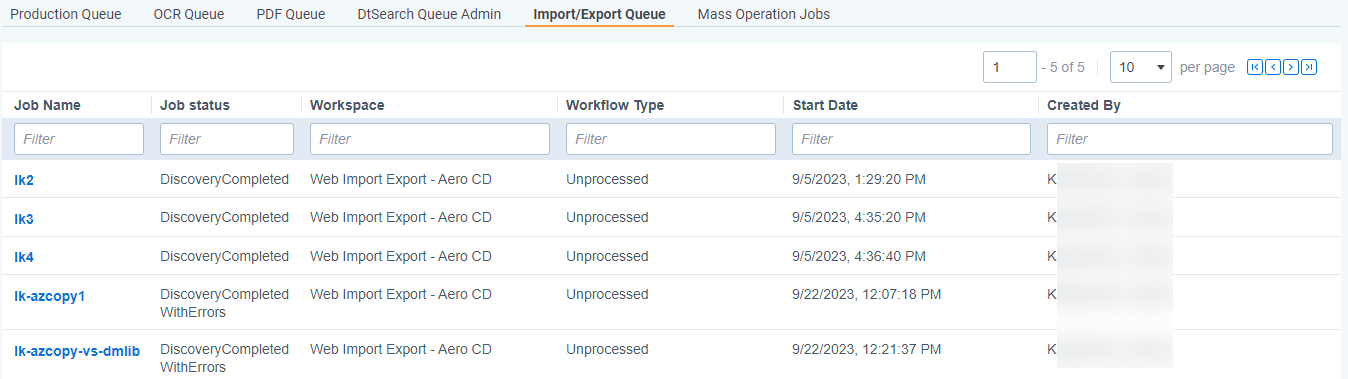Click the Created By filter field

point(1190,139)
